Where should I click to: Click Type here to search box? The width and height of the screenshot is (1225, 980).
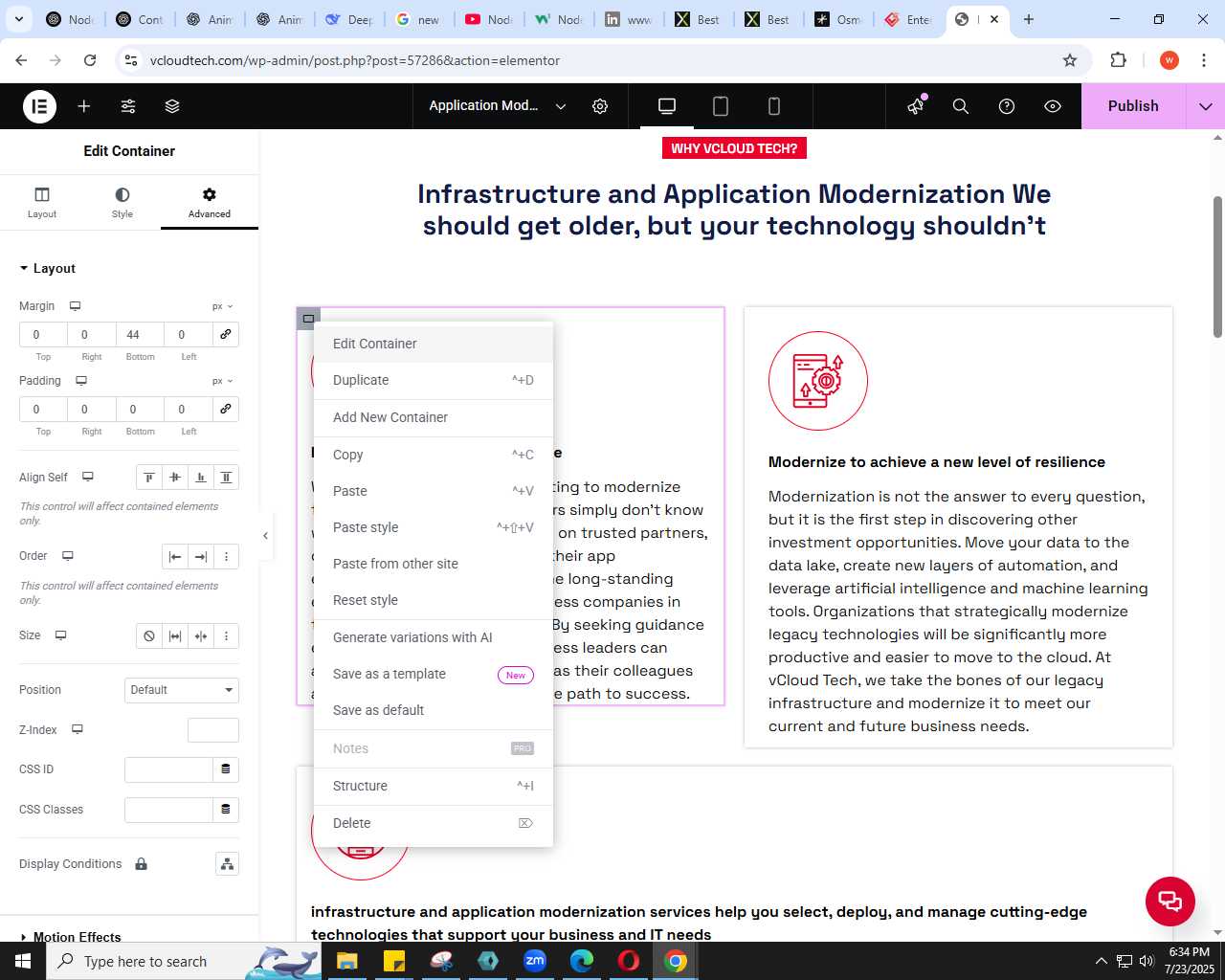click(182, 961)
